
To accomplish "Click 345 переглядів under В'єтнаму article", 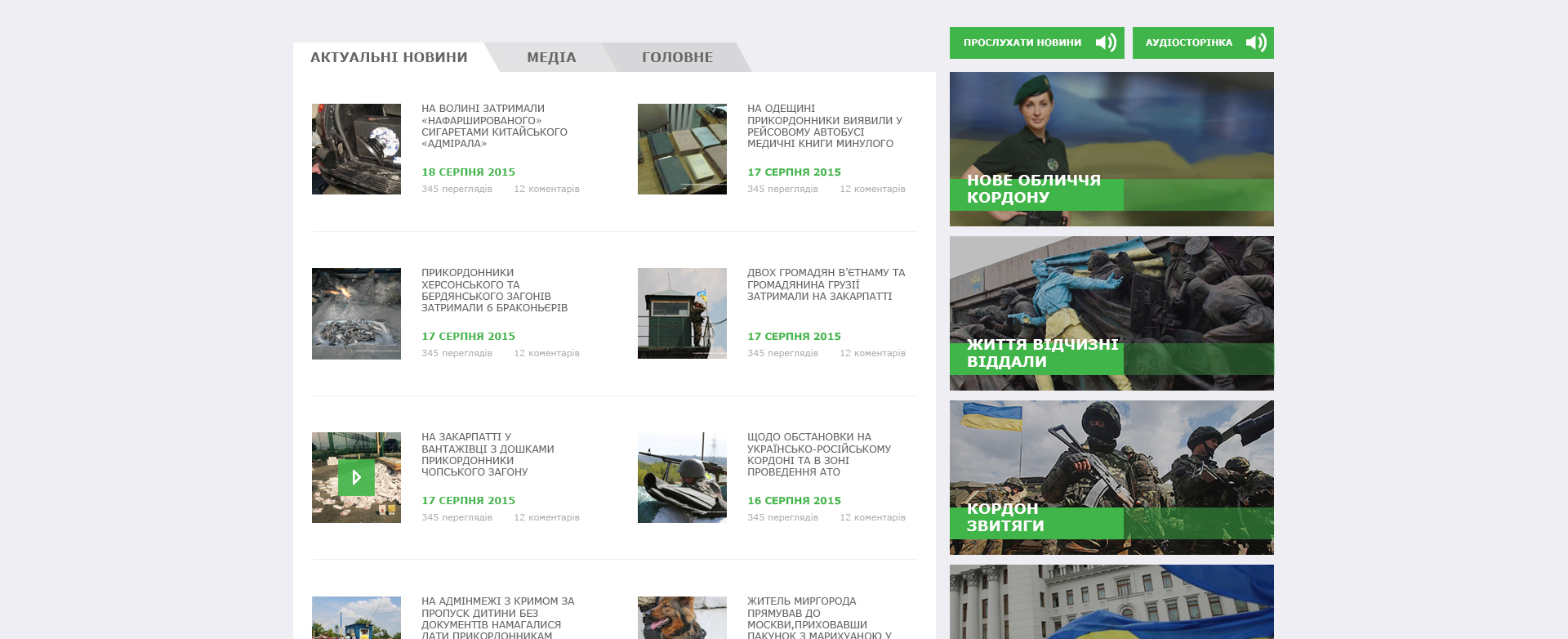I will [782, 353].
